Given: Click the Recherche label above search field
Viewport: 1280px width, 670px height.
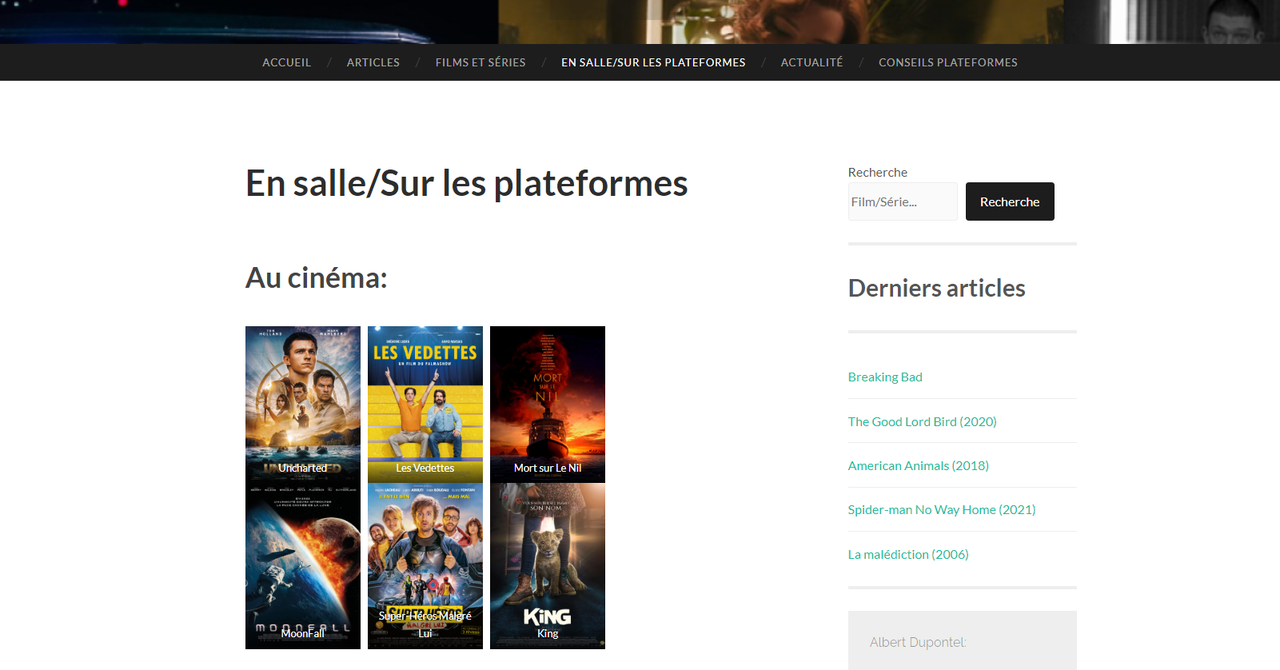Looking at the screenshot, I should pyautogui.click(x=878, y=172).
